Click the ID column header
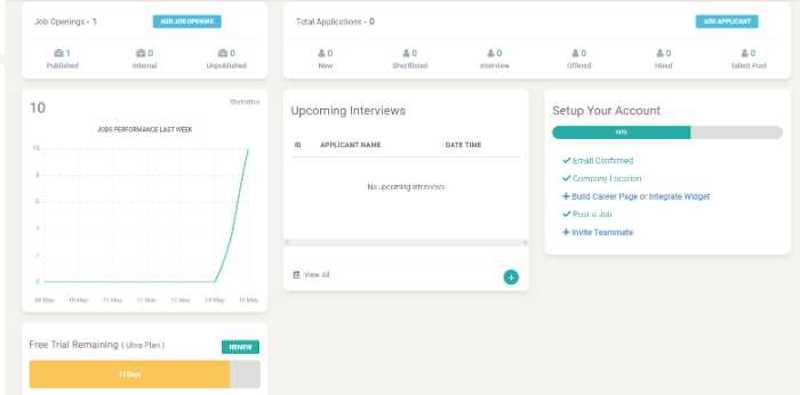Viewport: 800px width, 395px height. tap(297, 145)
